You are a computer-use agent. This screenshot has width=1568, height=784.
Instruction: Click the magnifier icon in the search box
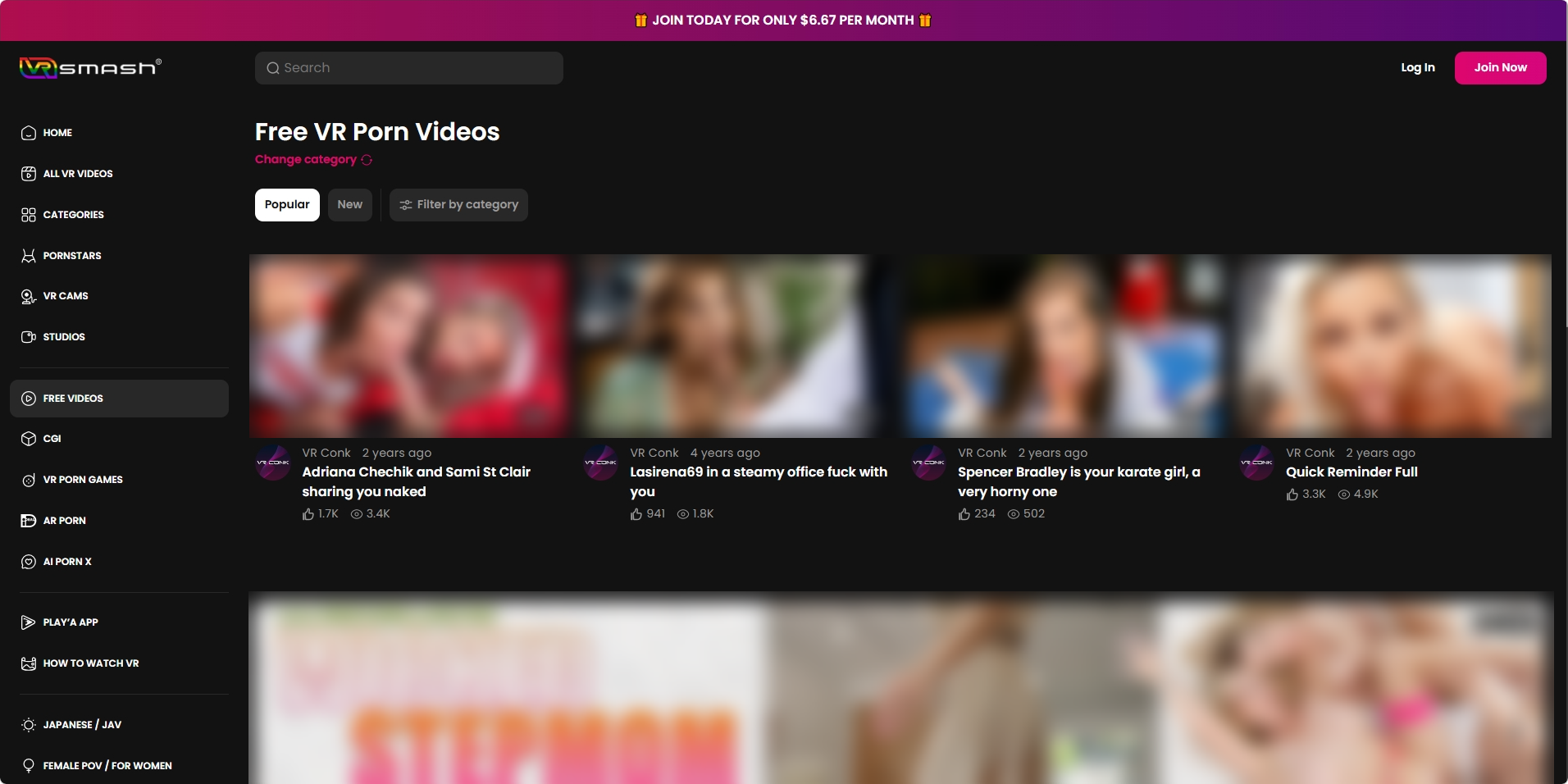tap(273, 68)
